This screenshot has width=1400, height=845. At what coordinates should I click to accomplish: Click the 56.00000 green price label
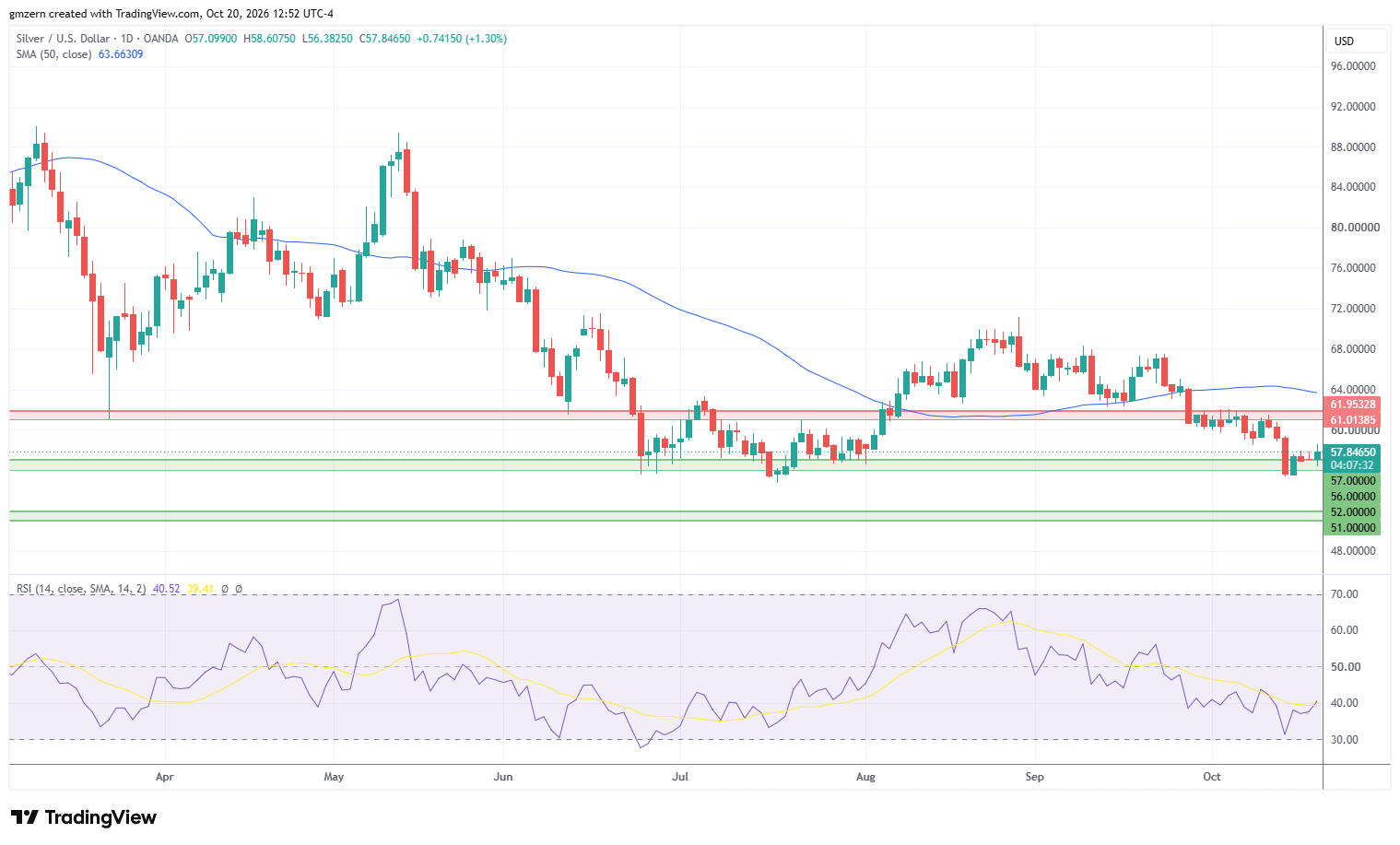coord(1352,497)
